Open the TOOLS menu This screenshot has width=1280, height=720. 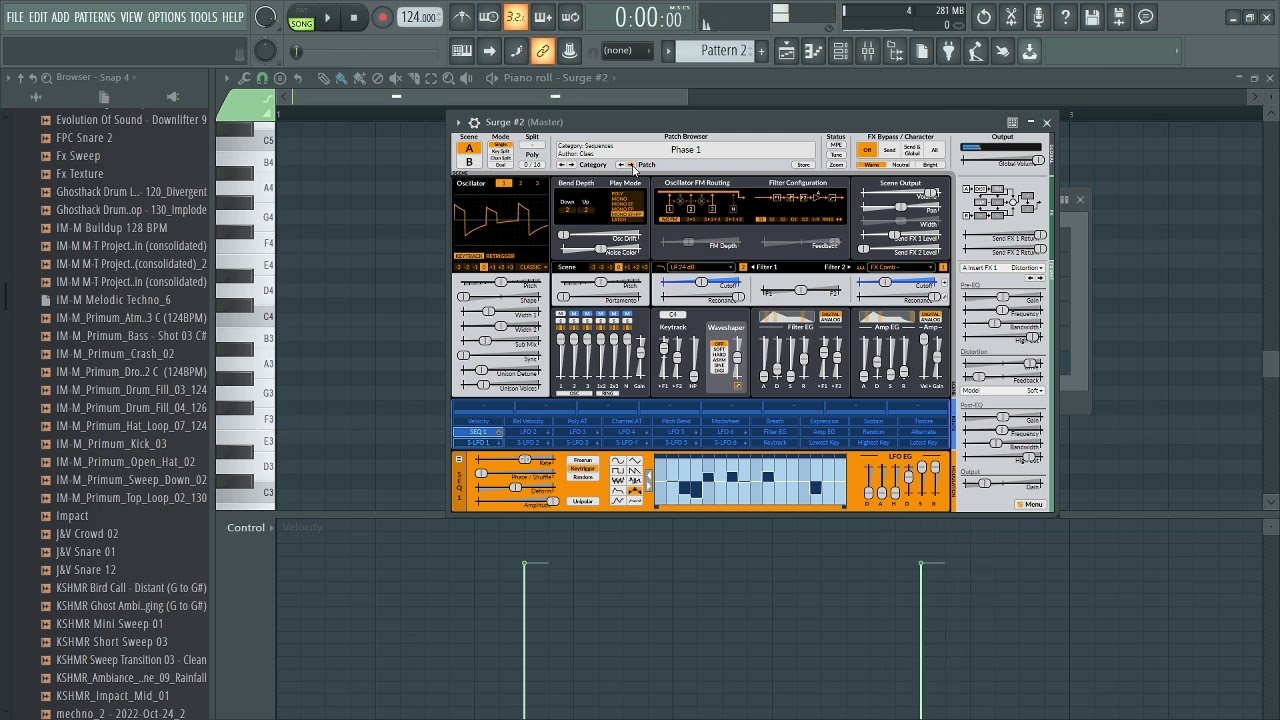click(203, 18)
